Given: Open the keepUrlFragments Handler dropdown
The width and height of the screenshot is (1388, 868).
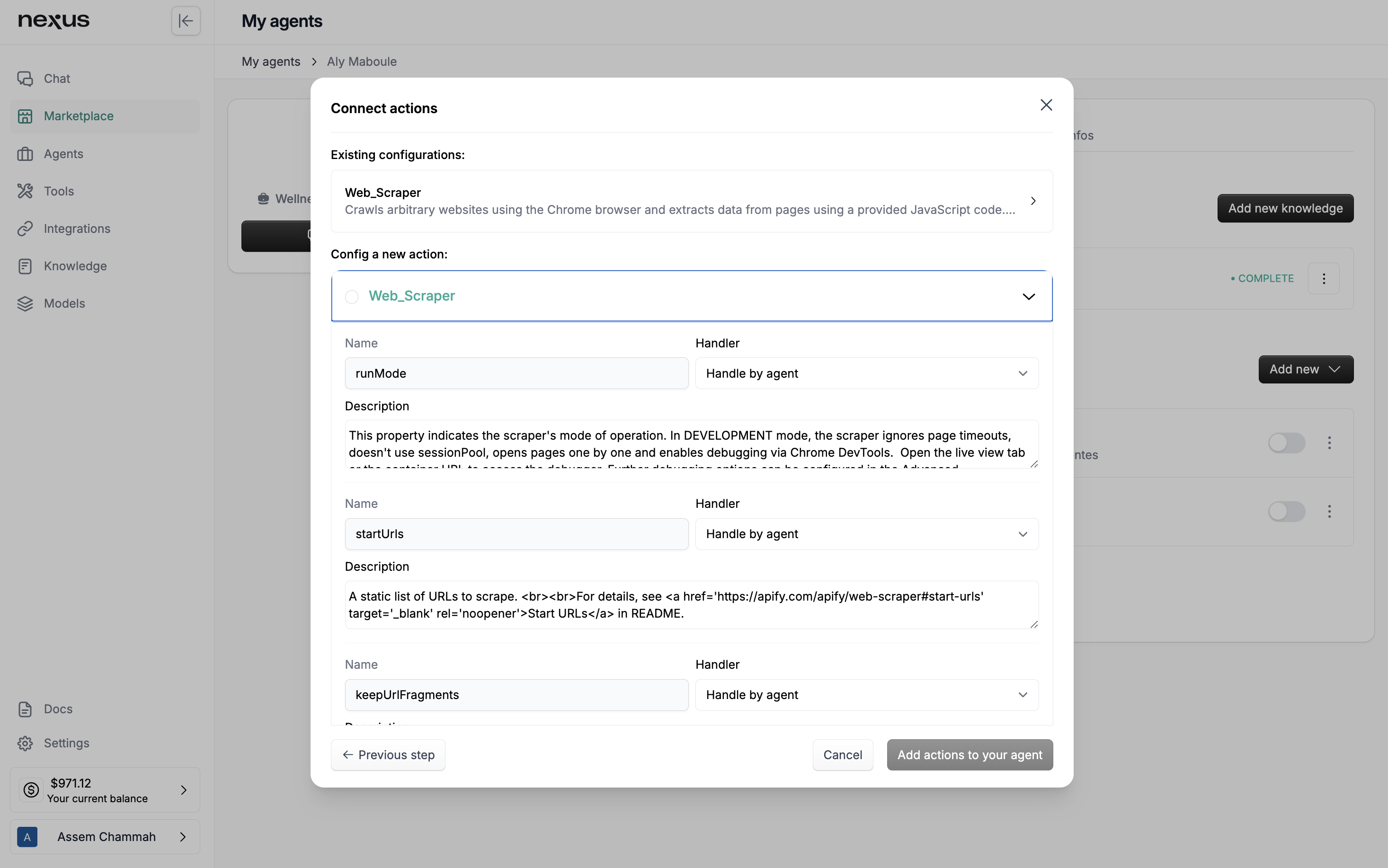Looking at the screenshot, I should [867, 695].
